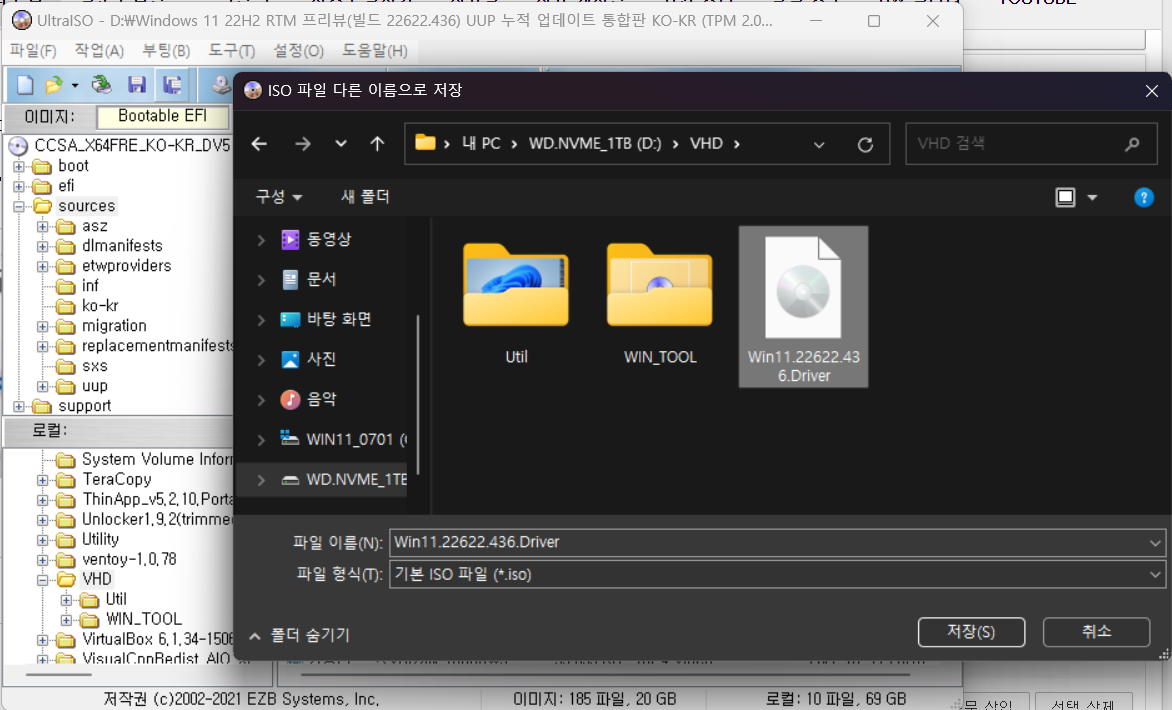1172x710 pixels.
Task: Click 내 PC in the address breadcrumb
Action: [481, 143]
